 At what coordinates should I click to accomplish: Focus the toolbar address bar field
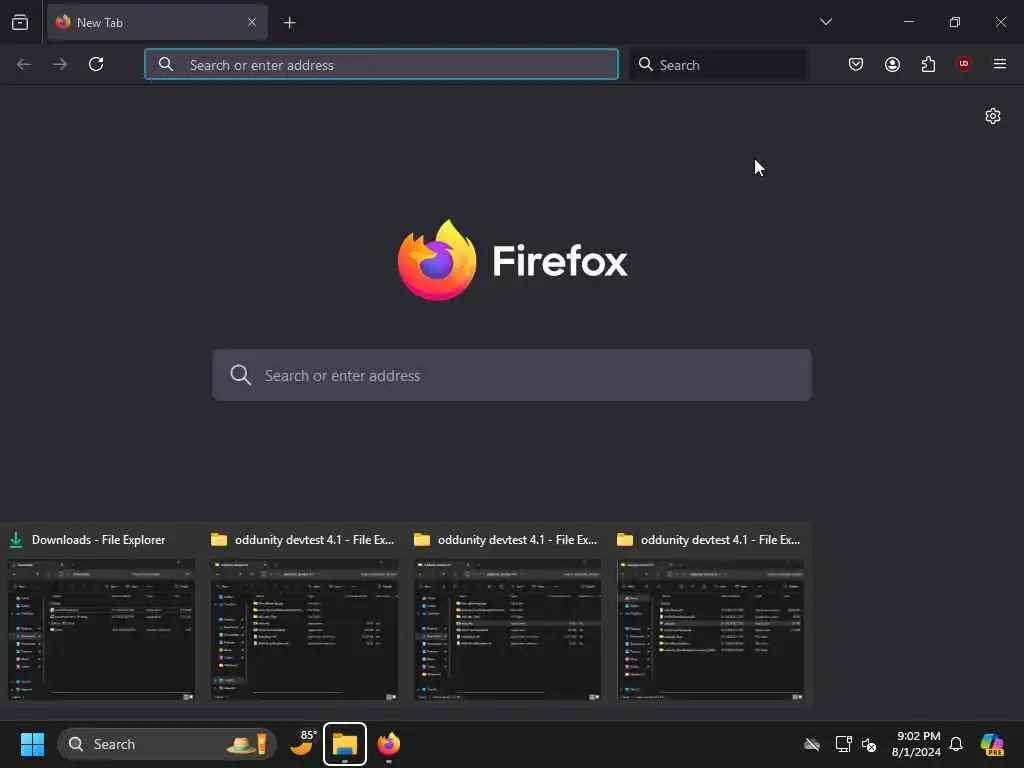pyautogui.click(x=381, y=64)
